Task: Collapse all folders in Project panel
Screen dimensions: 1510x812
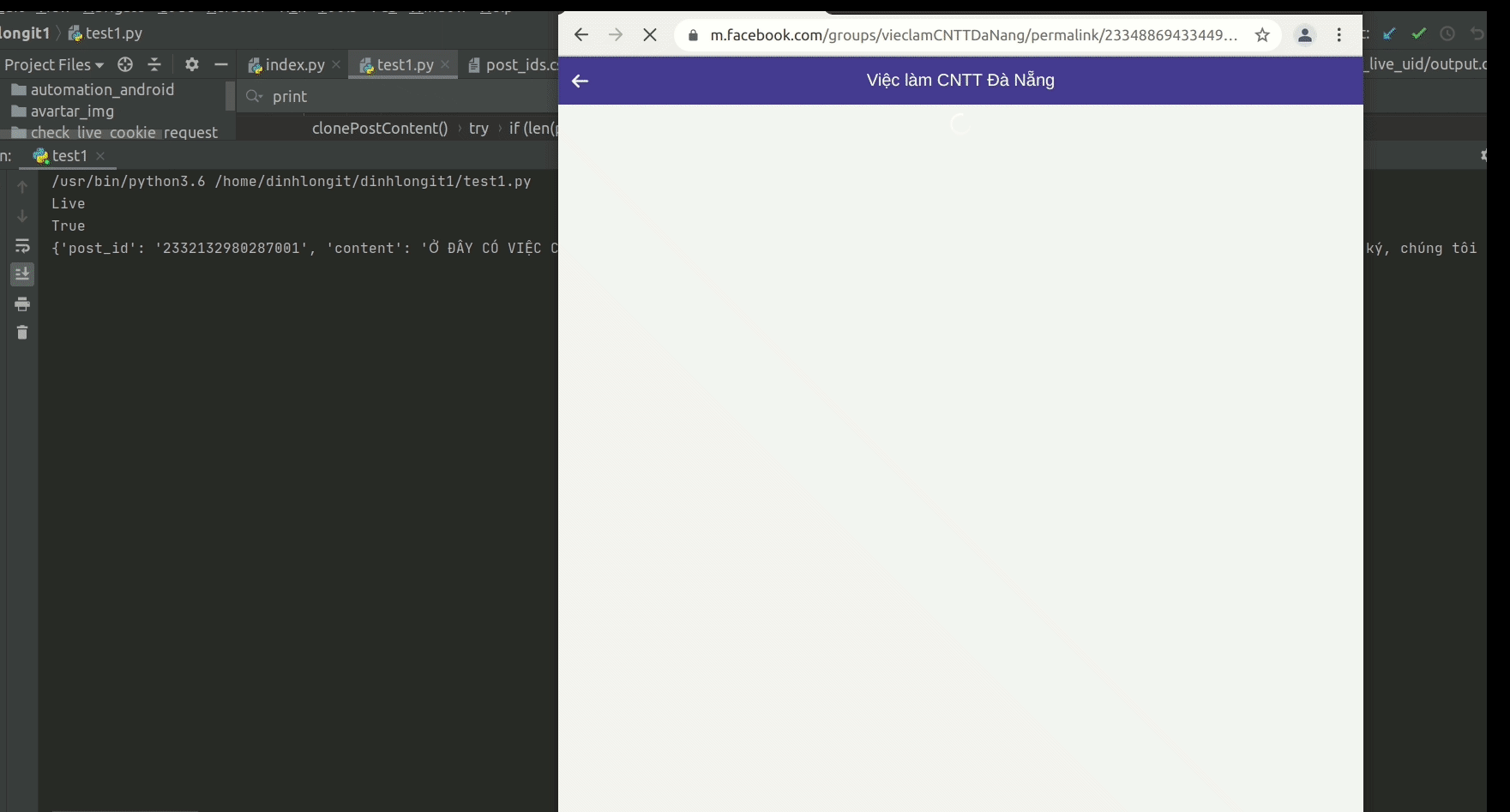Action: click(x=154, y=64)
